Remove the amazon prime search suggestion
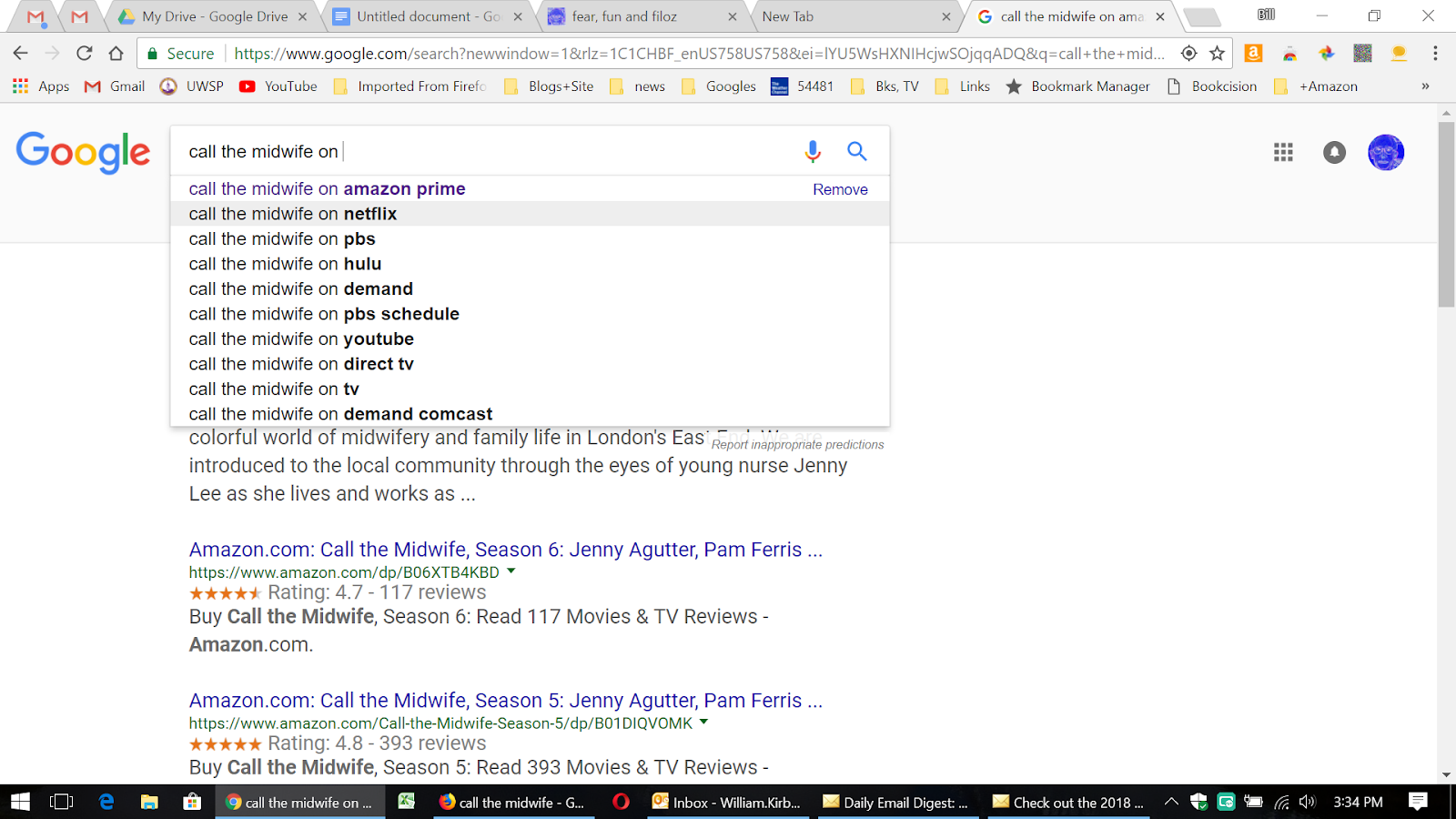 [x=840, y=189]
